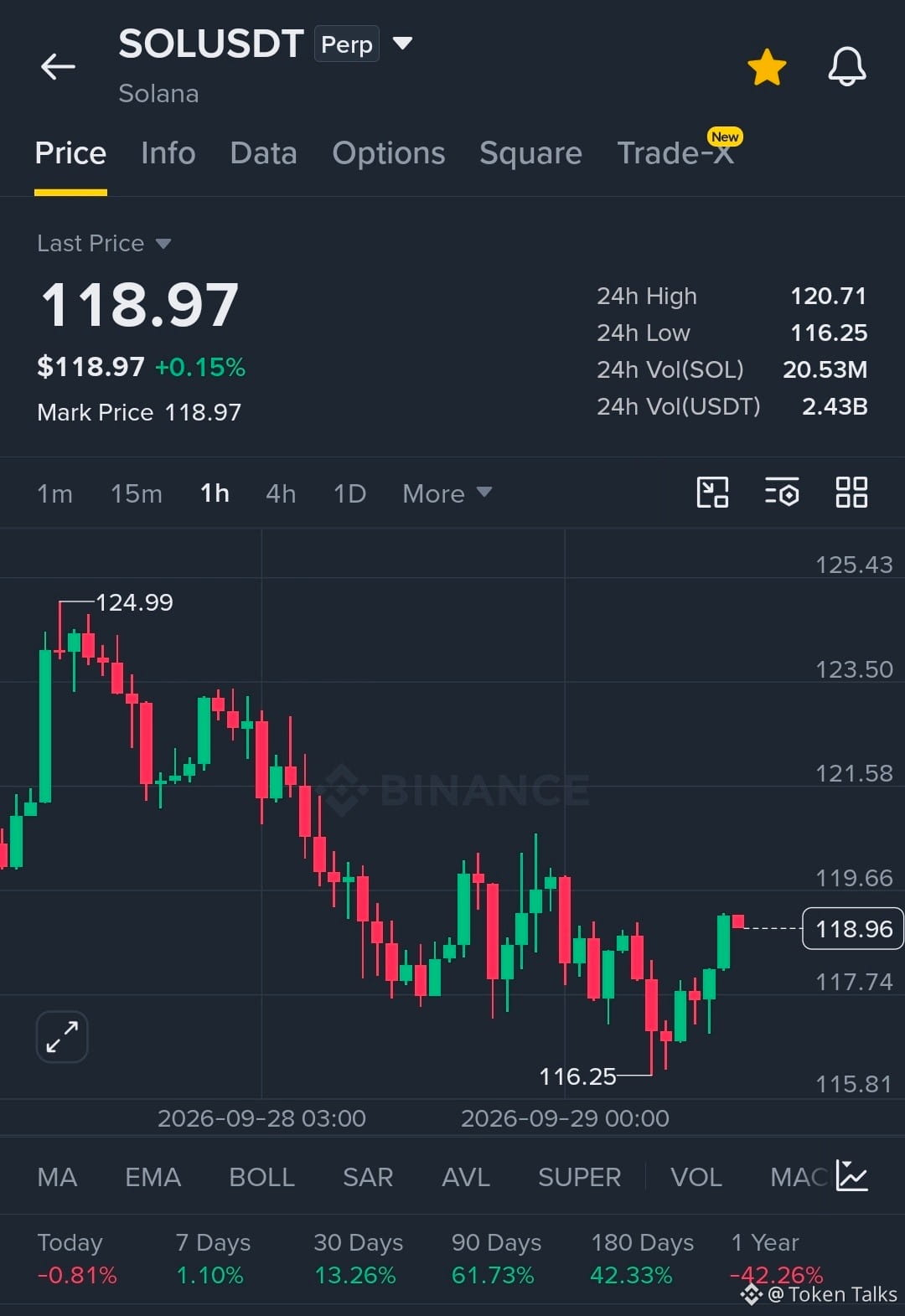Switch to the Options tab
Image resolution: width=905 pixels, height=1316 pixels.
tap(389, 153)
